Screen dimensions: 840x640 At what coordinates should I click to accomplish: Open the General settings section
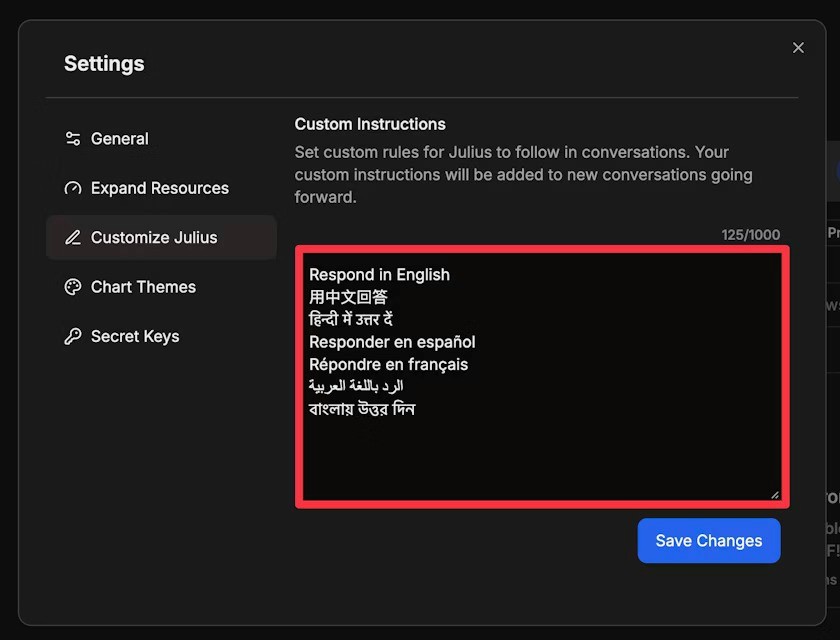(119, 139)
